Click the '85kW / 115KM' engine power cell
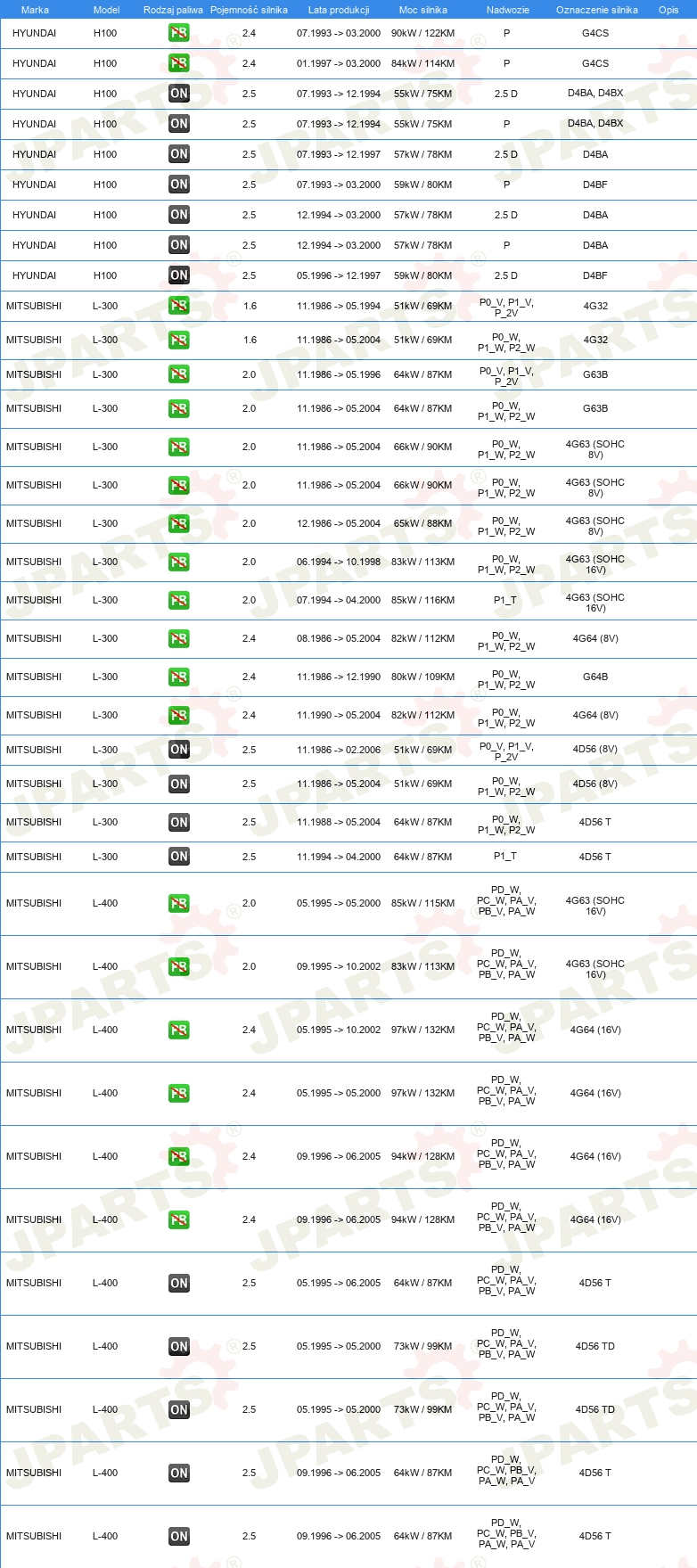697x1568 pixels. tap(422, 903)
